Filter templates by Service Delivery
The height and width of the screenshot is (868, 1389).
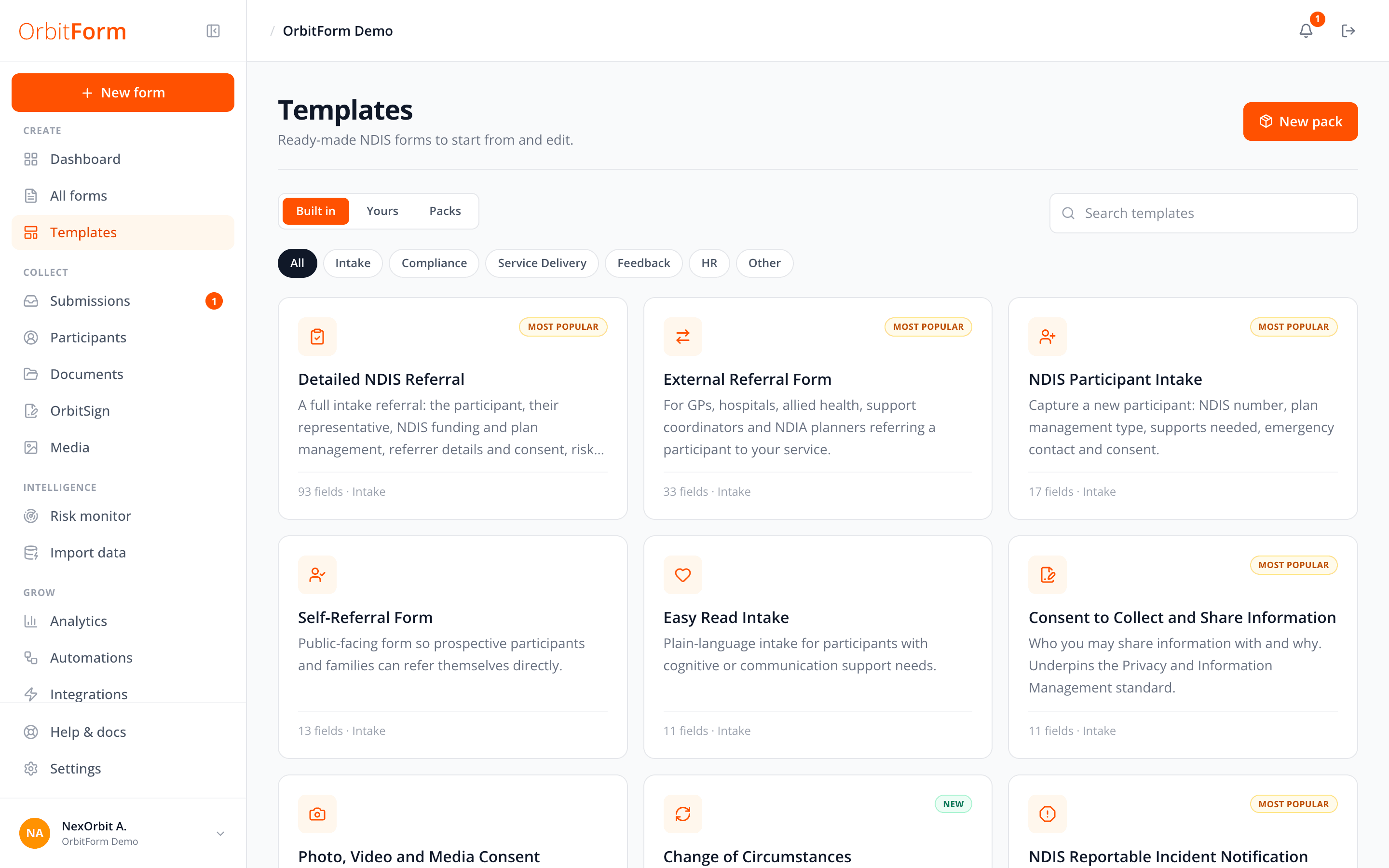(542, 263)
